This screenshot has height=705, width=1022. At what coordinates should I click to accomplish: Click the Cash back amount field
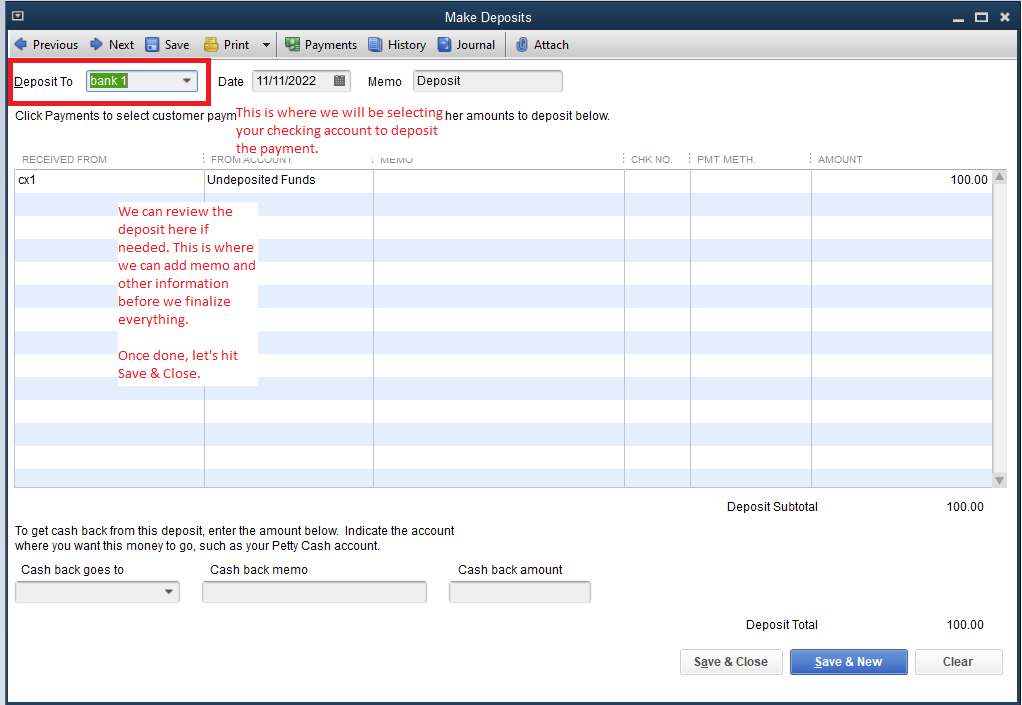click(519, 591)
